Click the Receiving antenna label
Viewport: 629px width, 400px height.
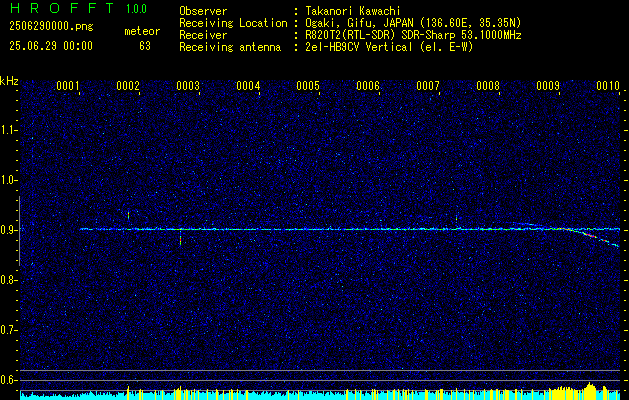(230, 47)
